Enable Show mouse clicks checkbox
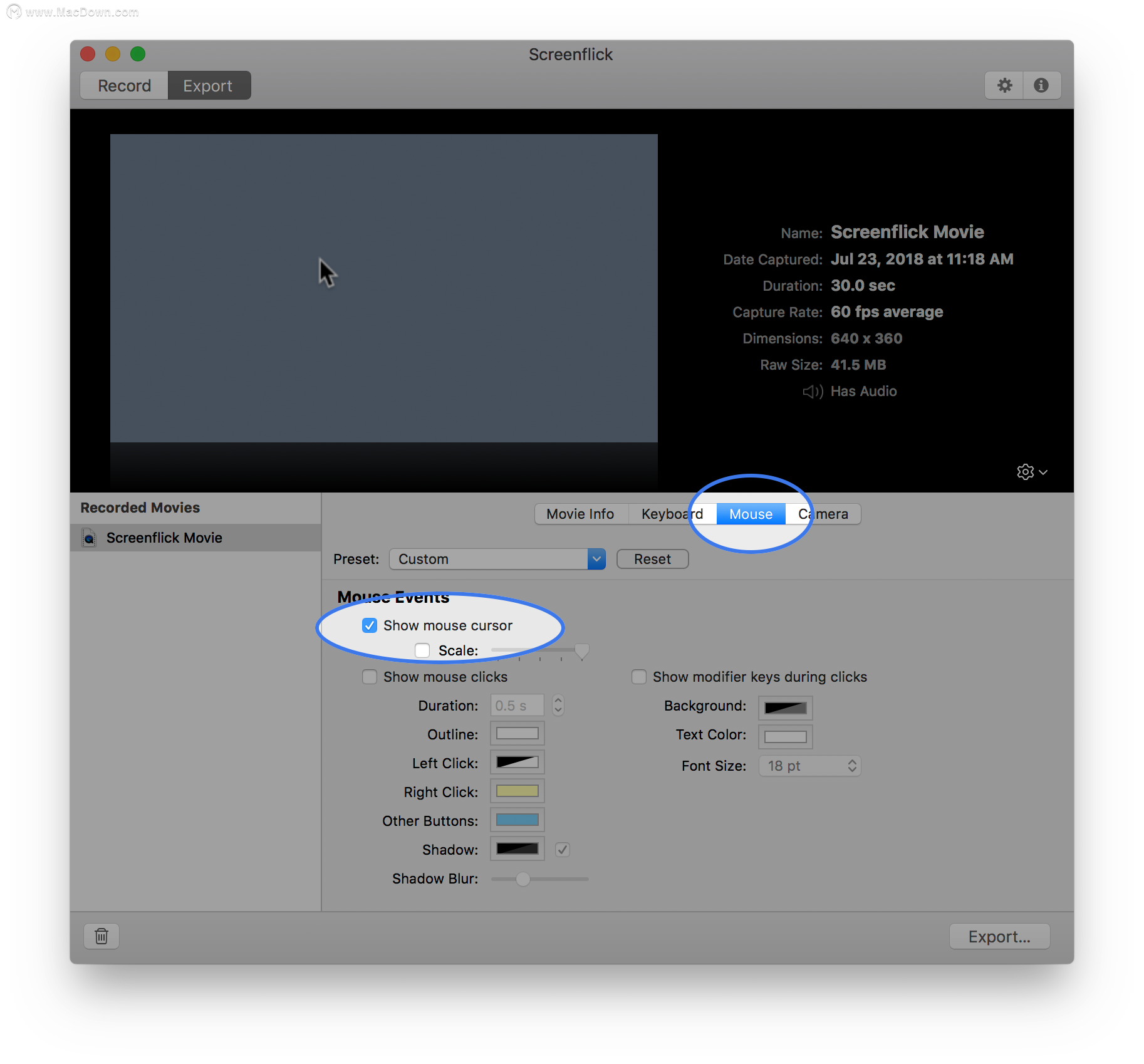The image size is (1144, 1064). click(370, 677)
